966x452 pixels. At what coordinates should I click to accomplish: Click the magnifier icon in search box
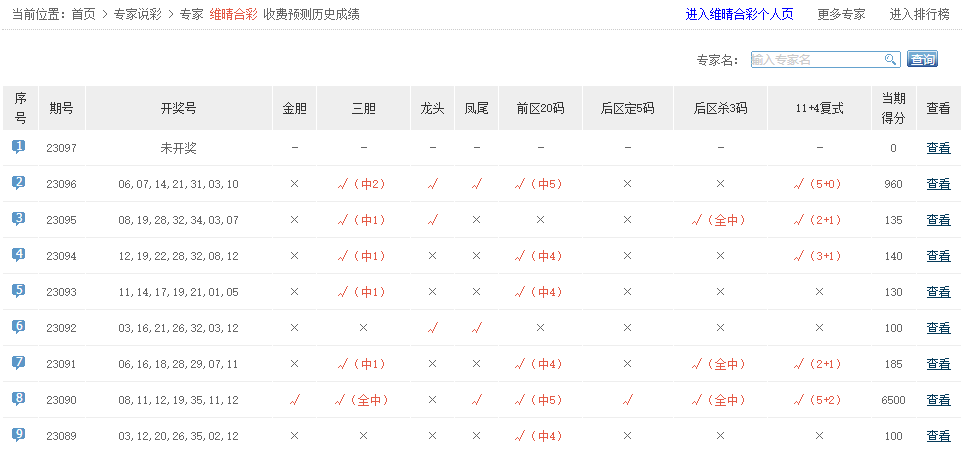890,60
